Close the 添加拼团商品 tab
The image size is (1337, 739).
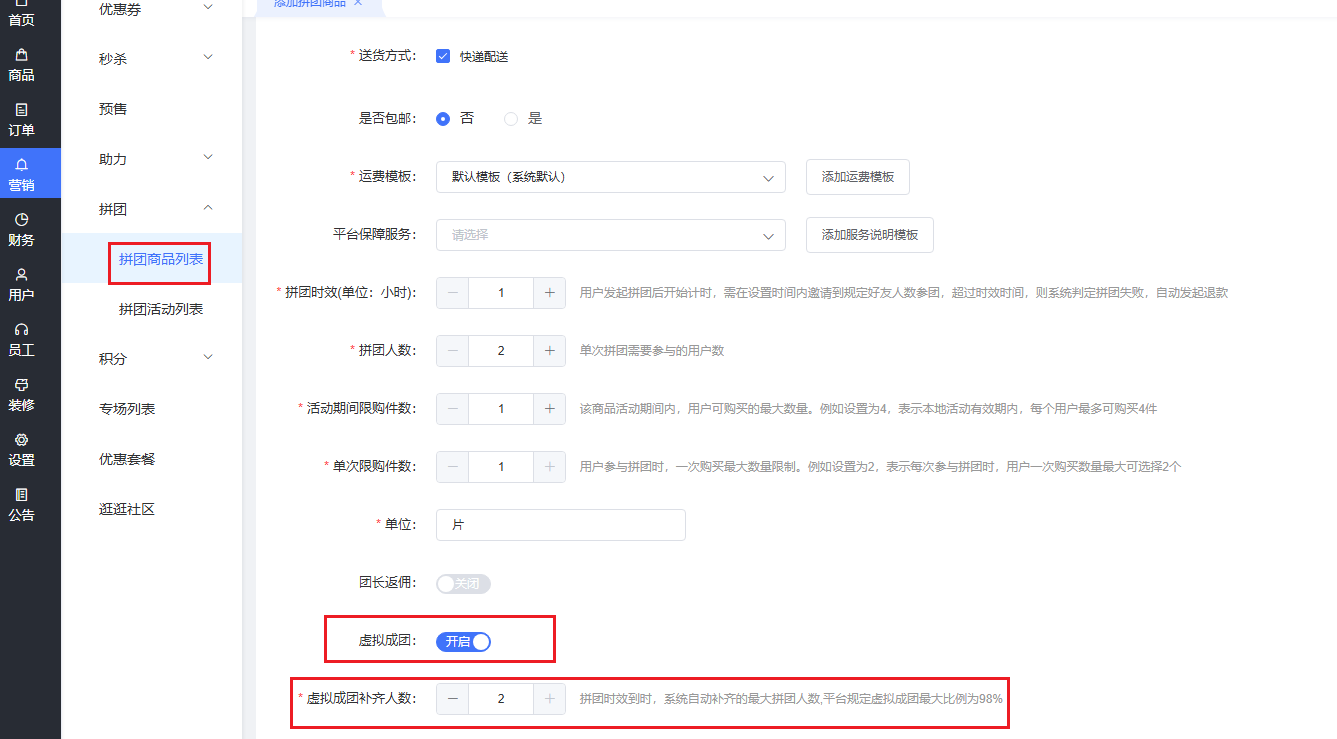click(358, 3)
